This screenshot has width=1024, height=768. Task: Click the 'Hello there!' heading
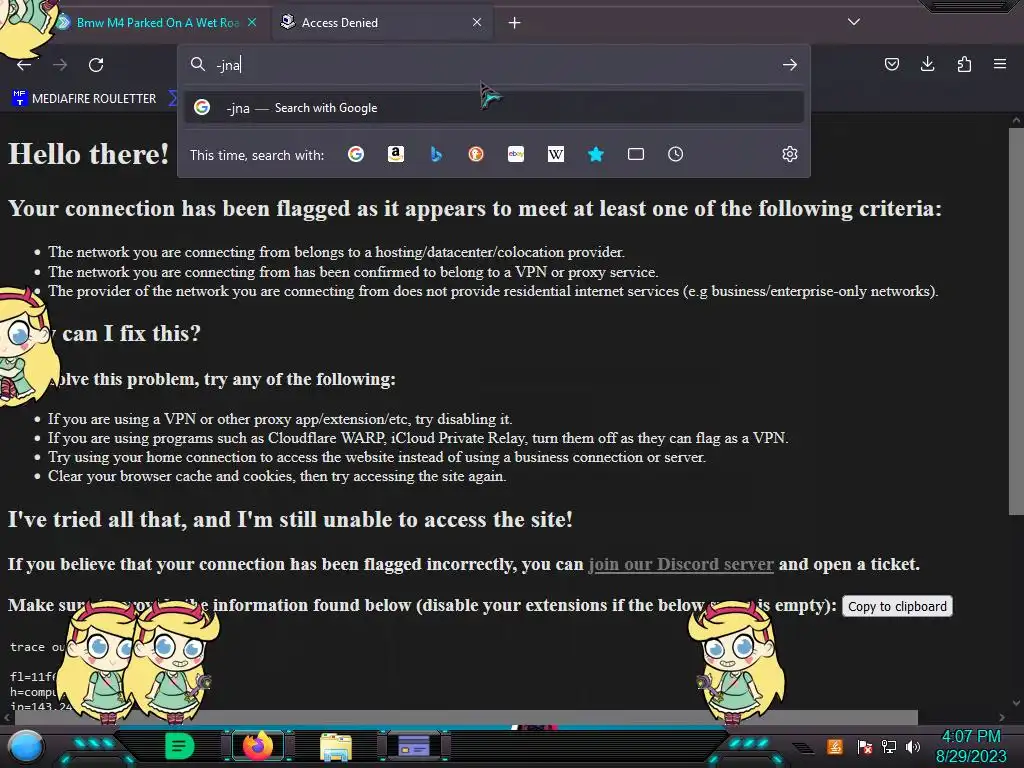[89, 154]
